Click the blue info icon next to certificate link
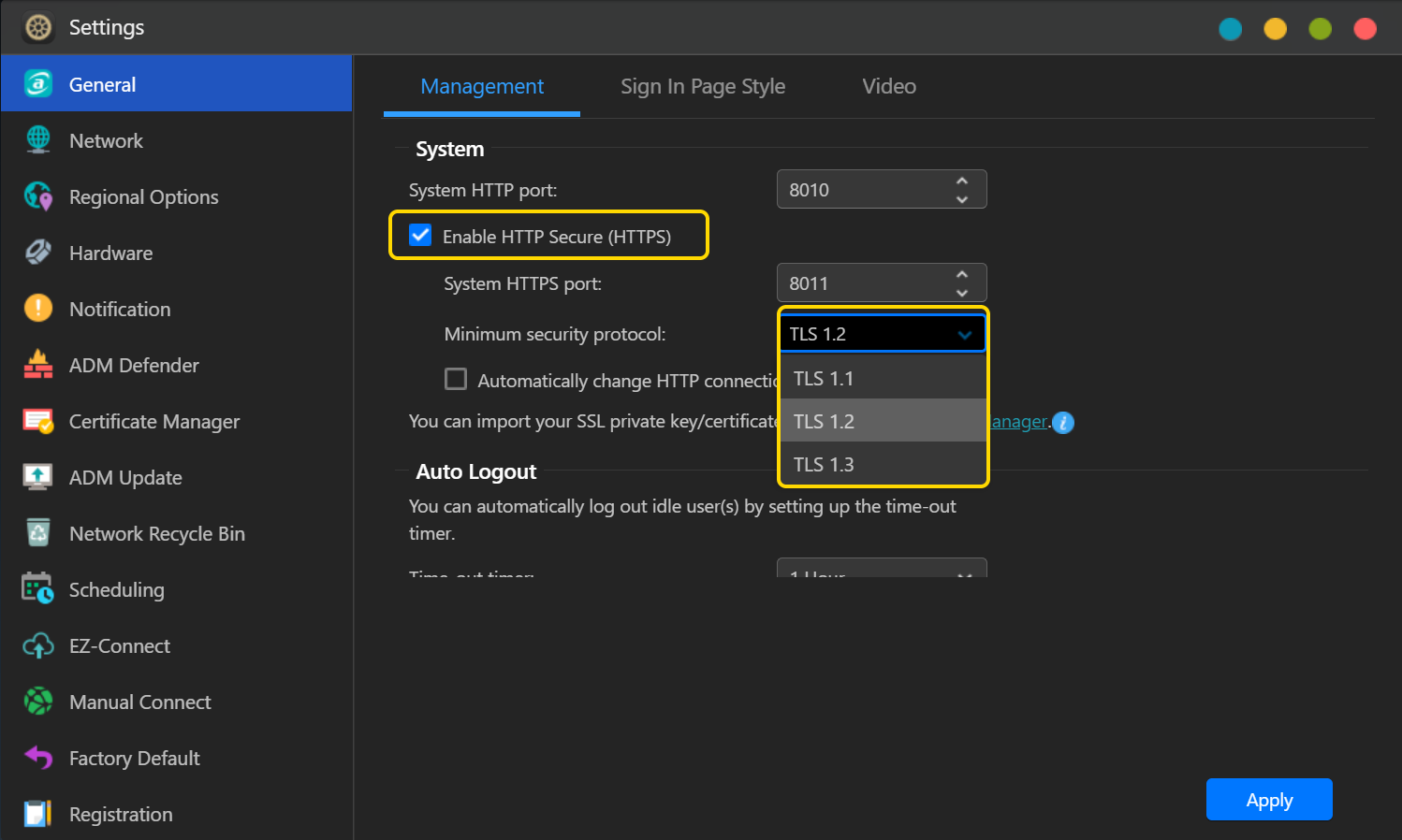This screenshot has height=840, width=1402. coord(1063,423)
